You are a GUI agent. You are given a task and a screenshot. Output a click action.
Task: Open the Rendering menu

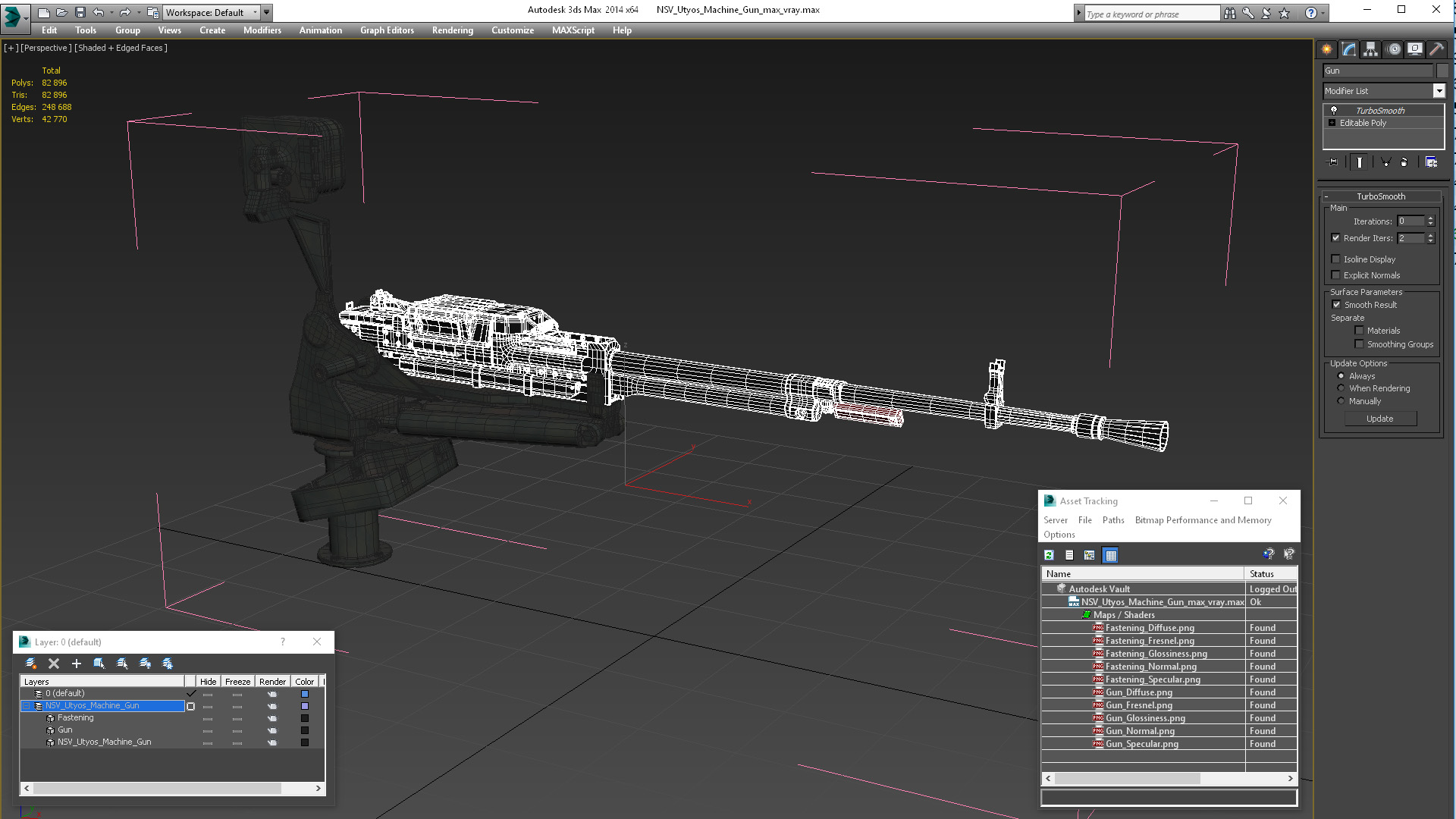[x=452, y=30]
